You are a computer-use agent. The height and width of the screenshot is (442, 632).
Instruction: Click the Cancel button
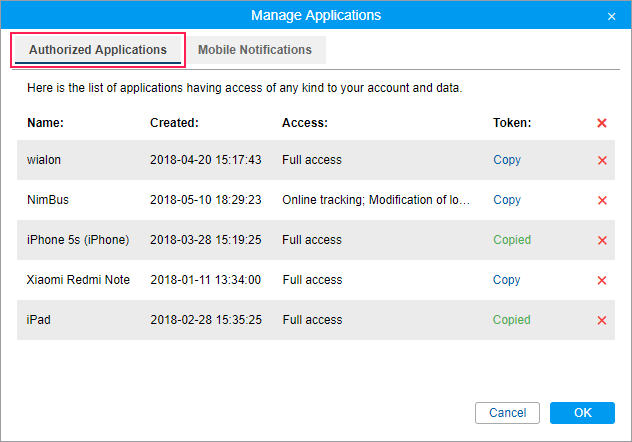coord(508,413)
